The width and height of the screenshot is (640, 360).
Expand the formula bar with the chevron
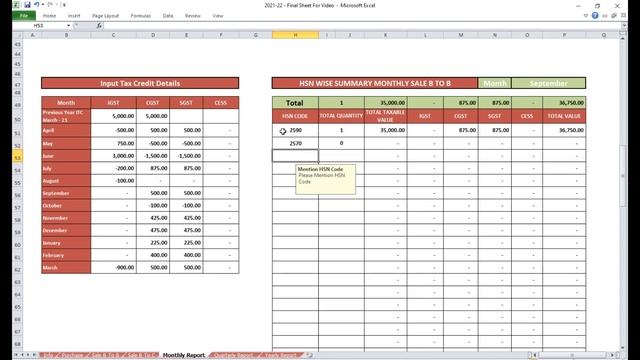click(623, 25)
